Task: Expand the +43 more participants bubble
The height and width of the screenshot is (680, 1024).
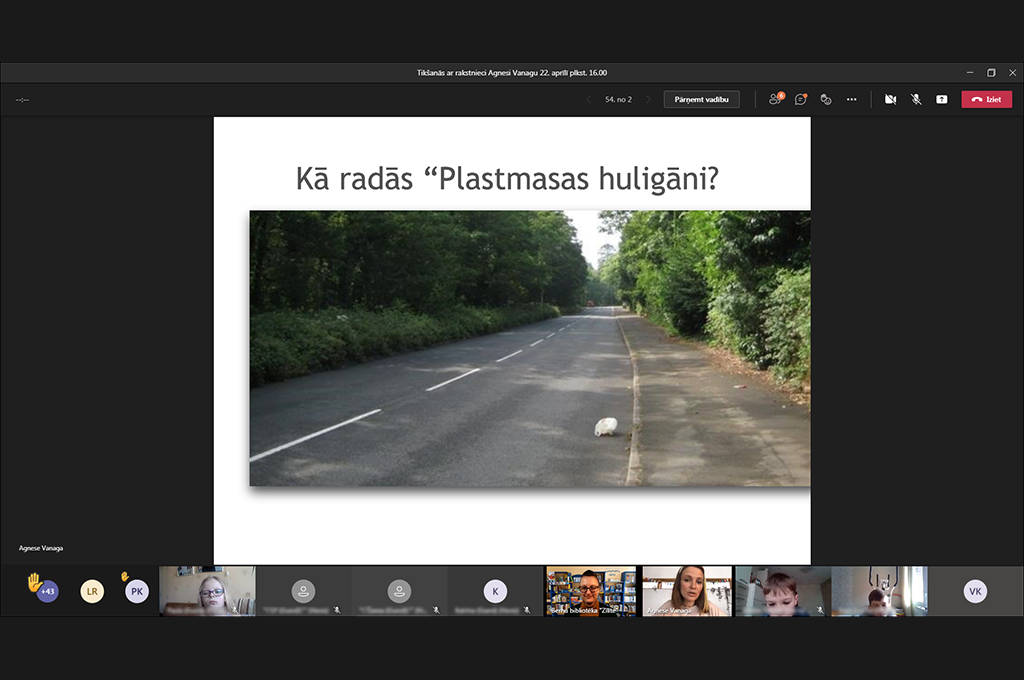Action: (x=47, y=591)
